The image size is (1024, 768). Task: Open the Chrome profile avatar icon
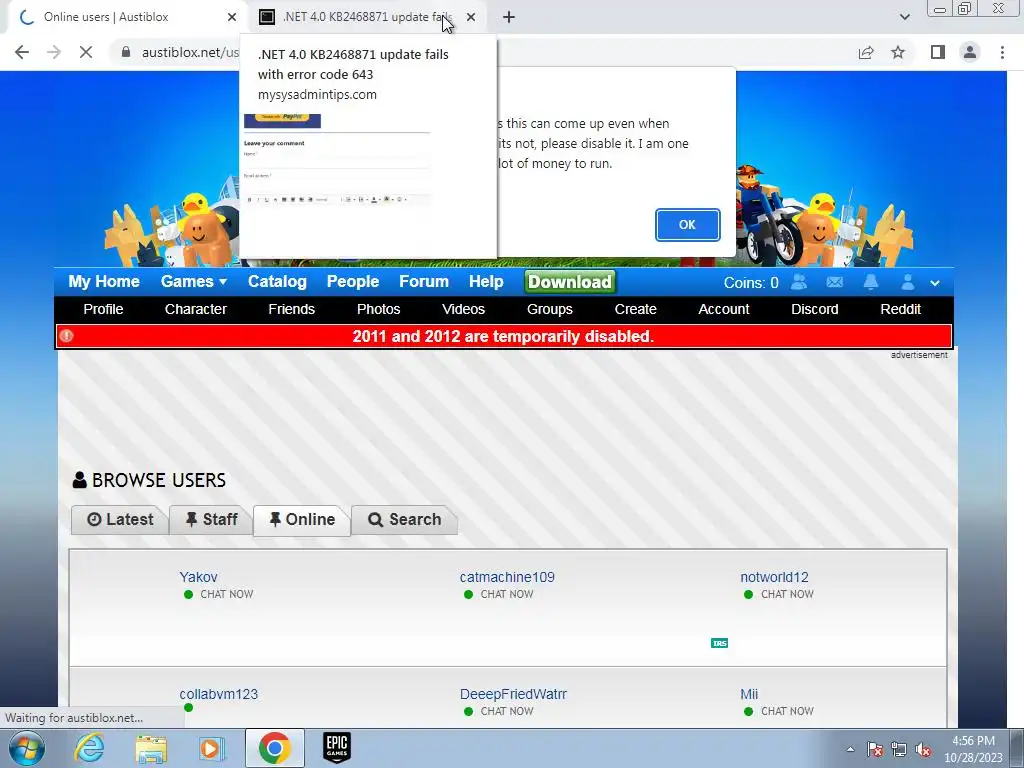[970, 52]
